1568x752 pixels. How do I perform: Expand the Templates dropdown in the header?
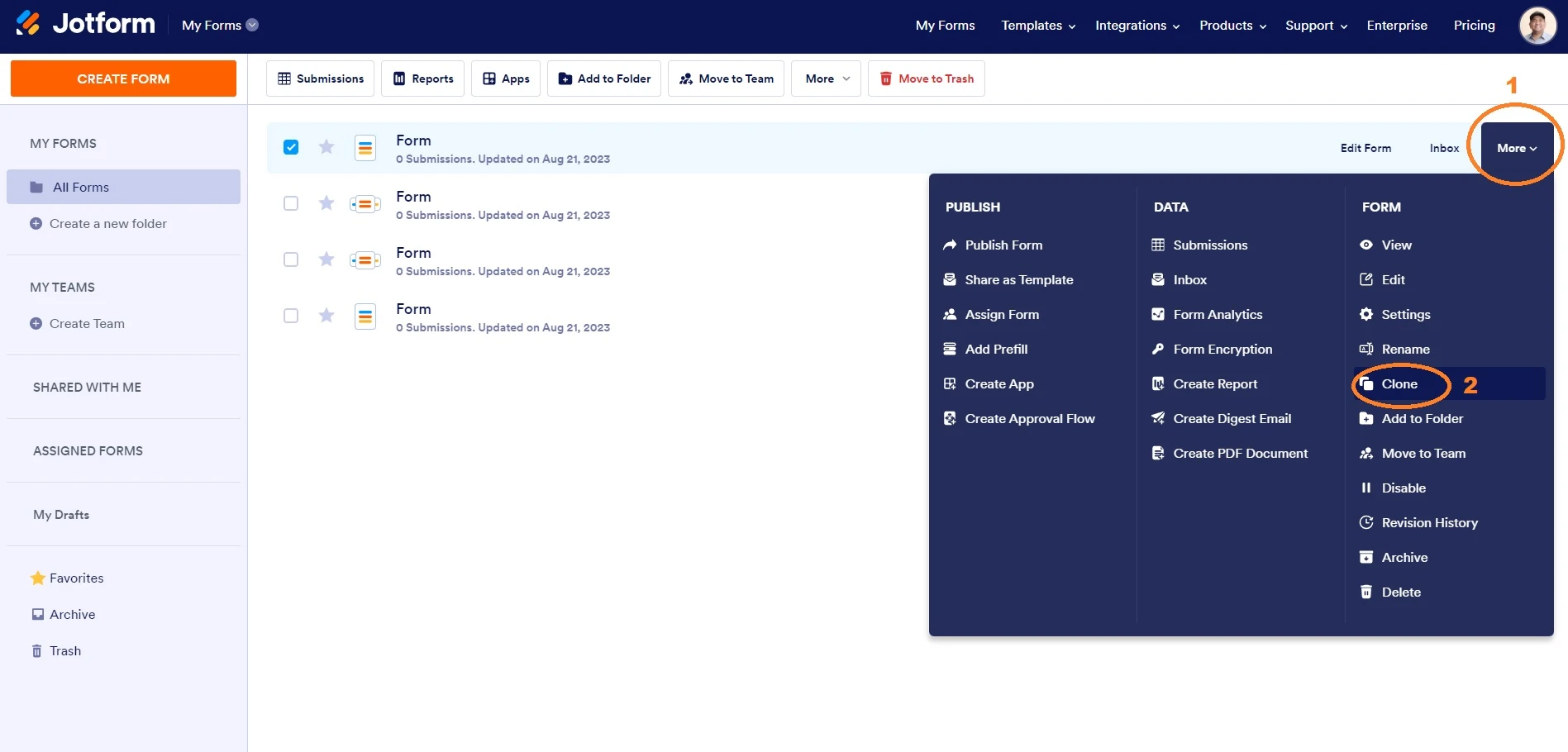point(1038,26)
